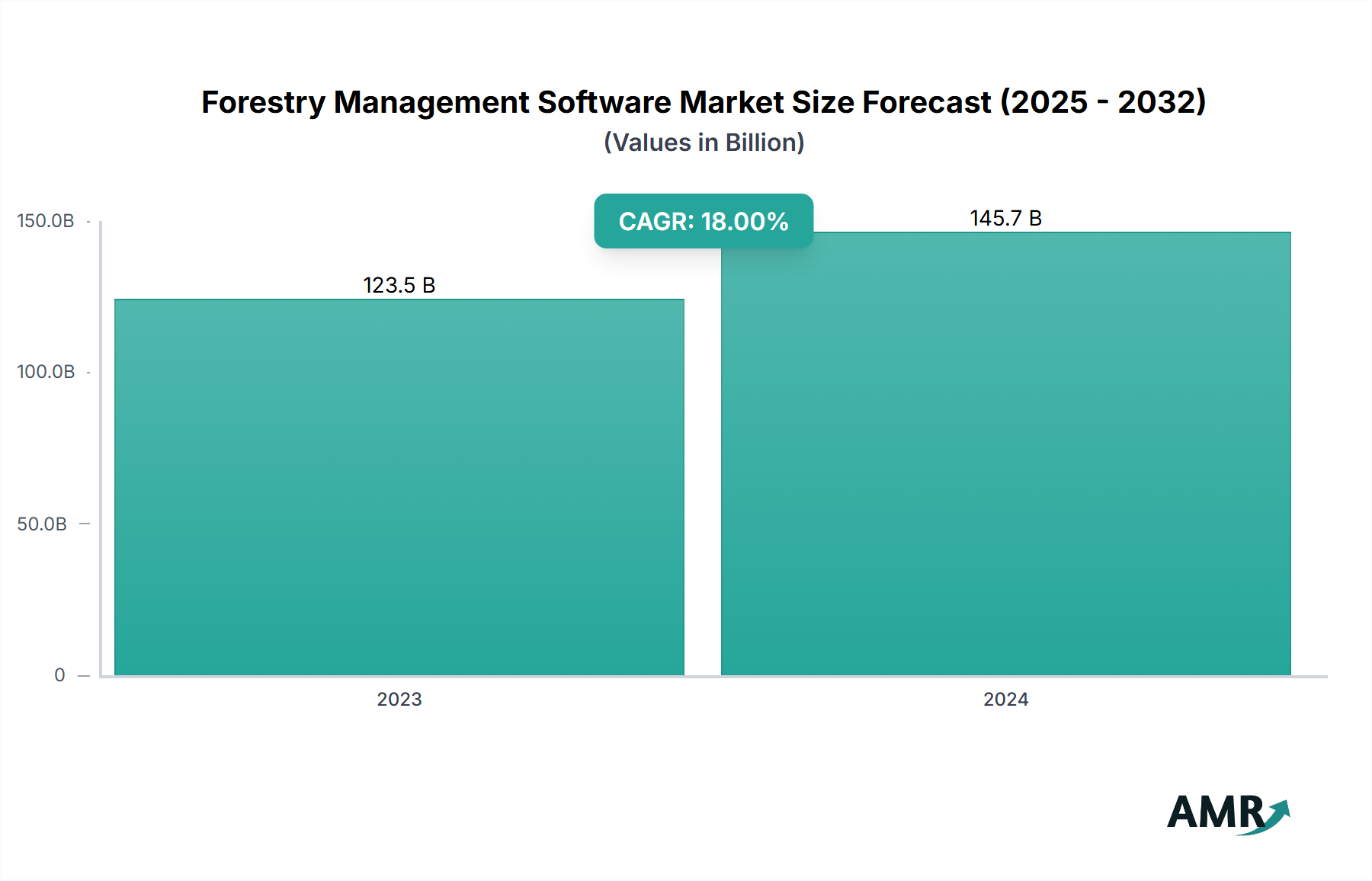The width and height of the screenshot is (1372, 881).
Task: Click '(2025 - 2032)' in chart title
Action: point(1102,102)
